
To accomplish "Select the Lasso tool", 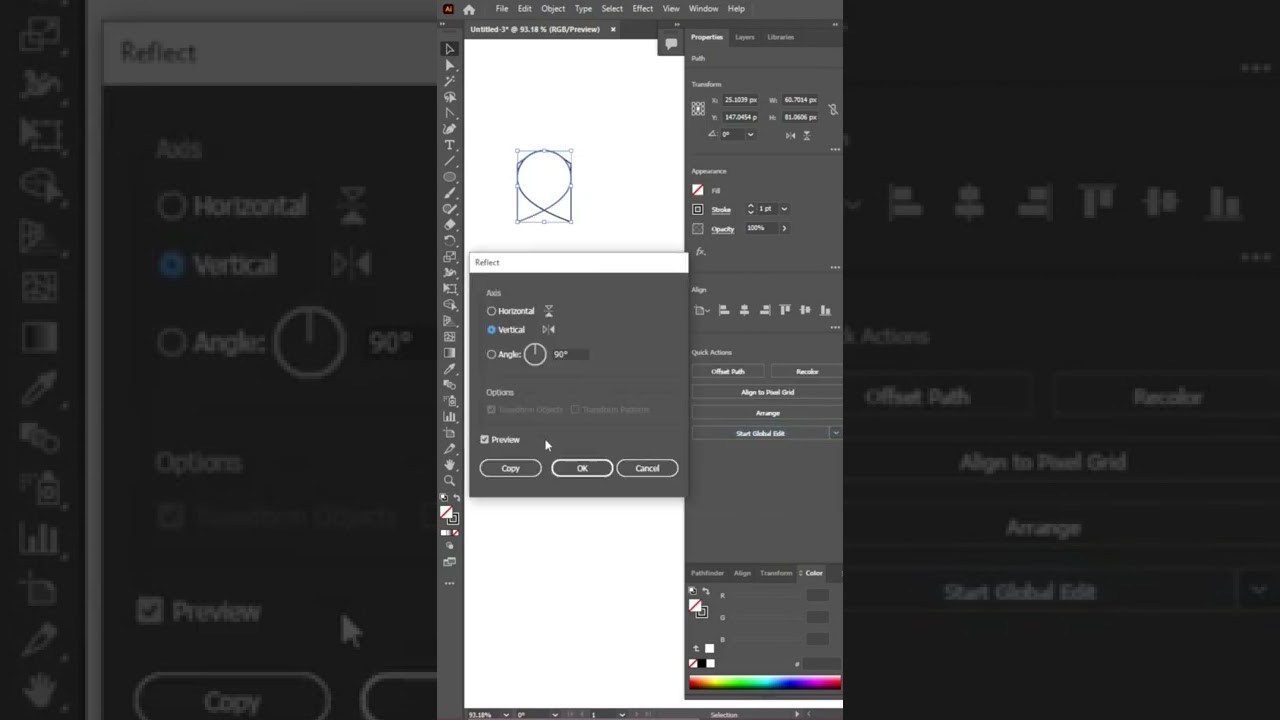I will [x=450, y=97].
